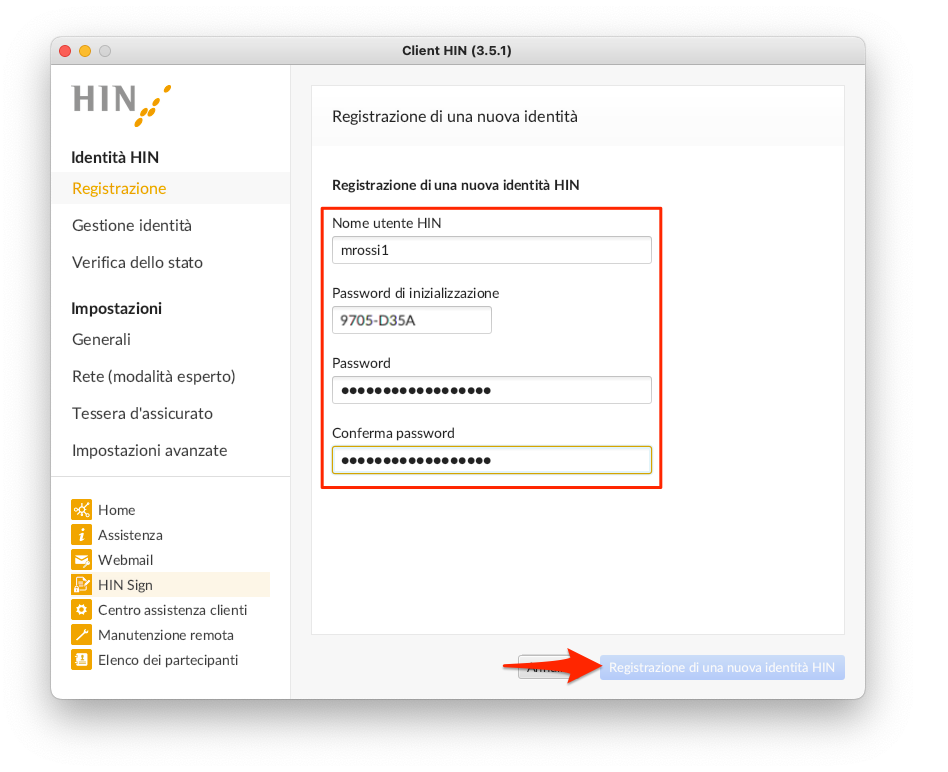Click the Manutenzione remota wrench icon
948x772 pixels.
coord(81,635)
